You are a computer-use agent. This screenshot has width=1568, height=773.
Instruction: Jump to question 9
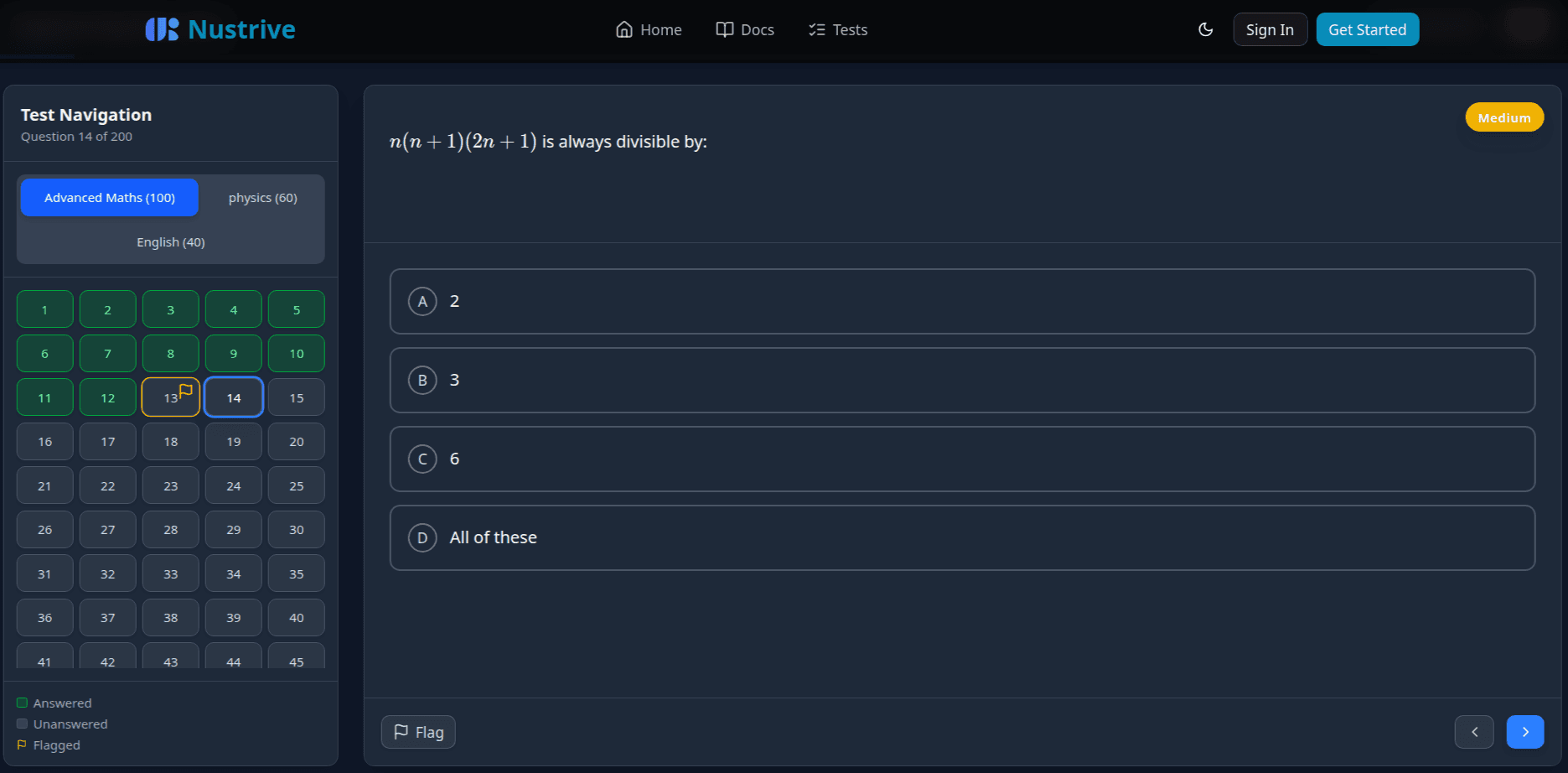tap(233, 354)
